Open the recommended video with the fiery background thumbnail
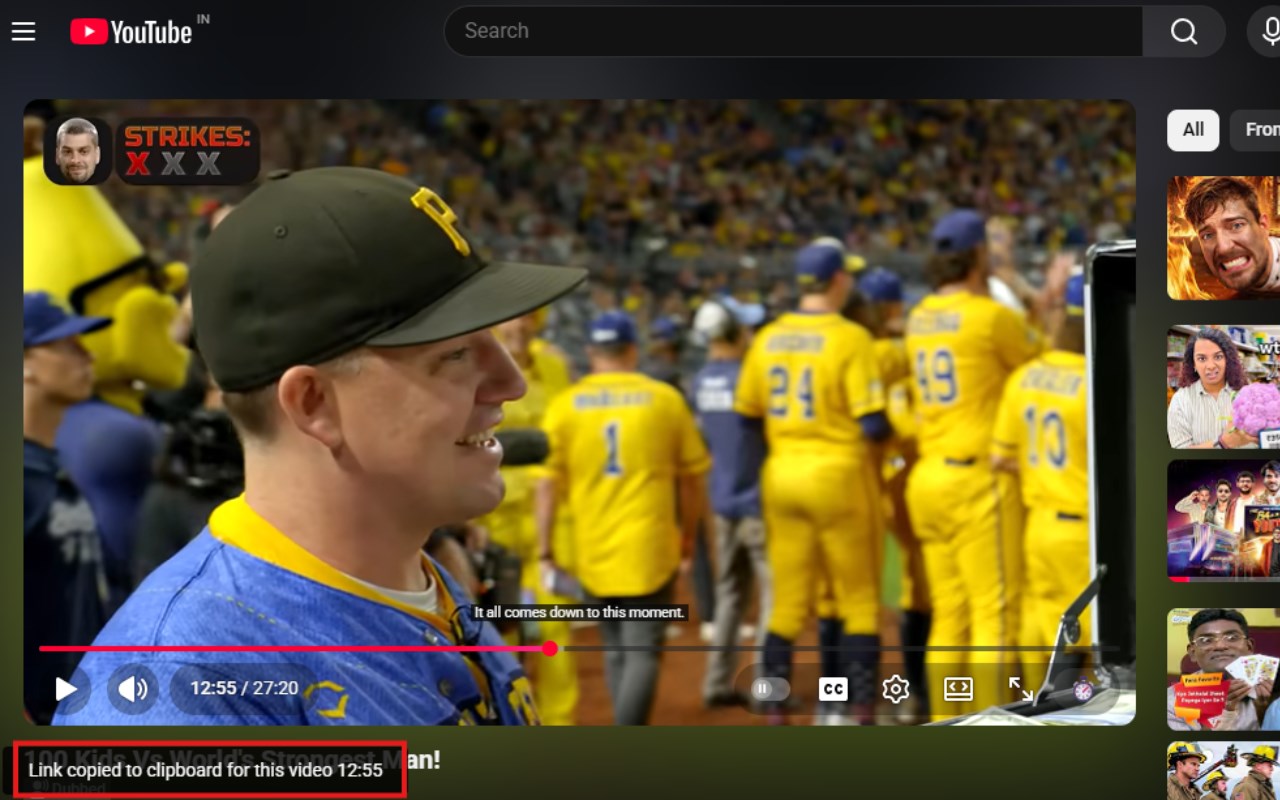Viewport: 1280px width, 800px height. pyautogui.click(x=1224, y=238)
